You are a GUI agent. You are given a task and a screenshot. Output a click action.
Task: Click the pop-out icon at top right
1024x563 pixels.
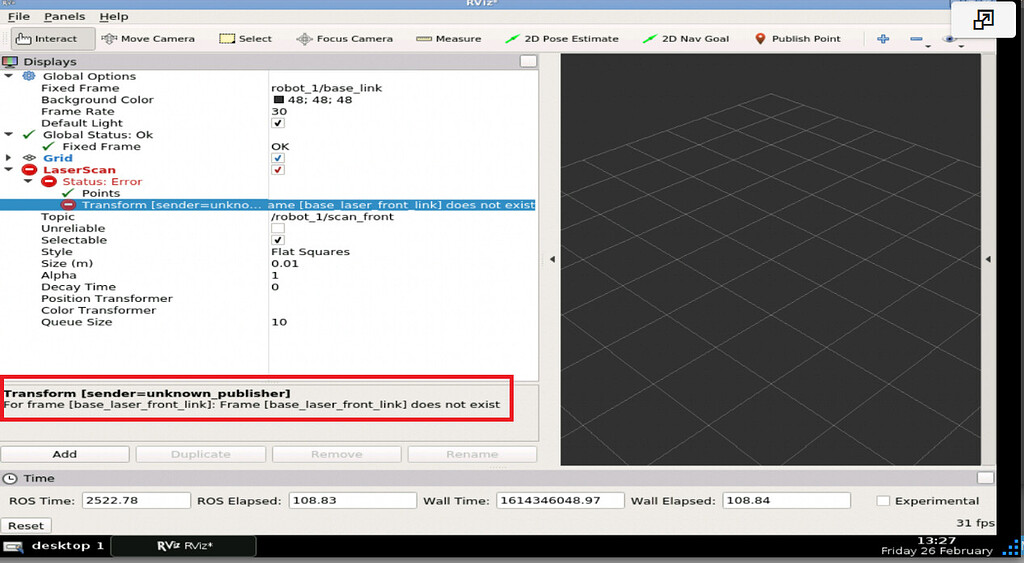983,20
